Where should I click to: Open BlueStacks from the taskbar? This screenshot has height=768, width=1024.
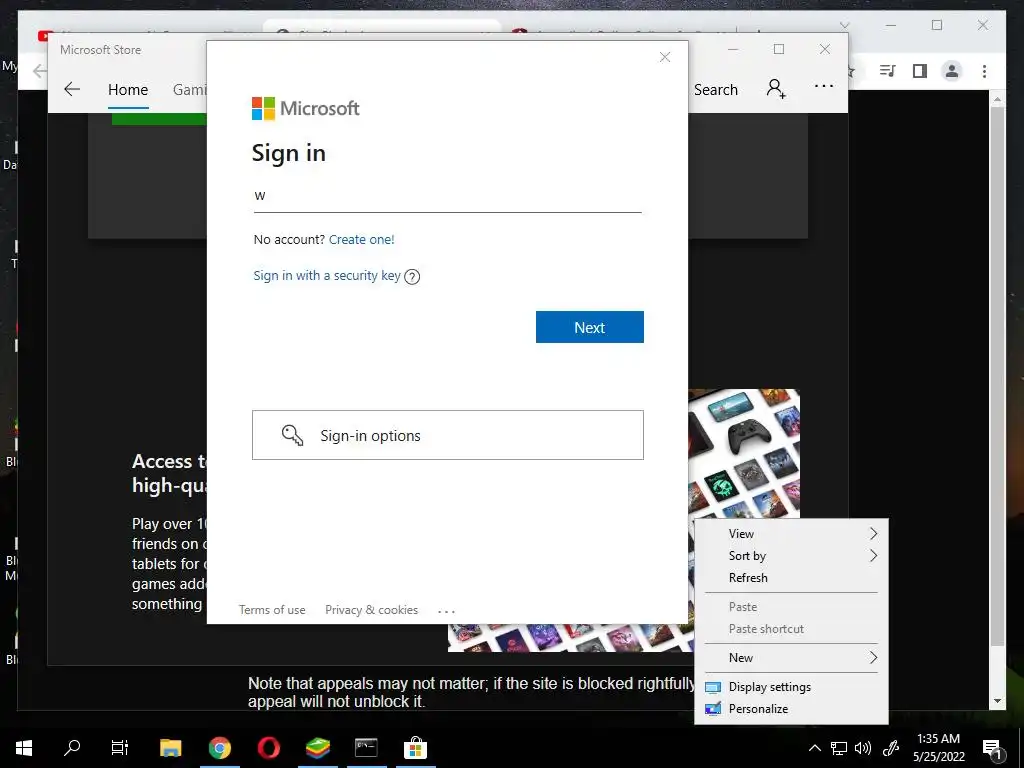click(x=317, y=748)
